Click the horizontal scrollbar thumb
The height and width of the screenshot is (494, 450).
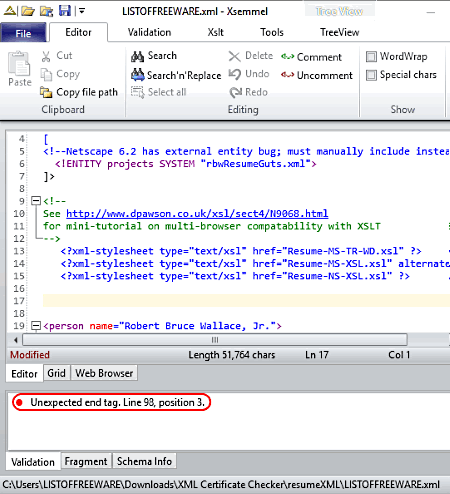[x=215, y=340]
